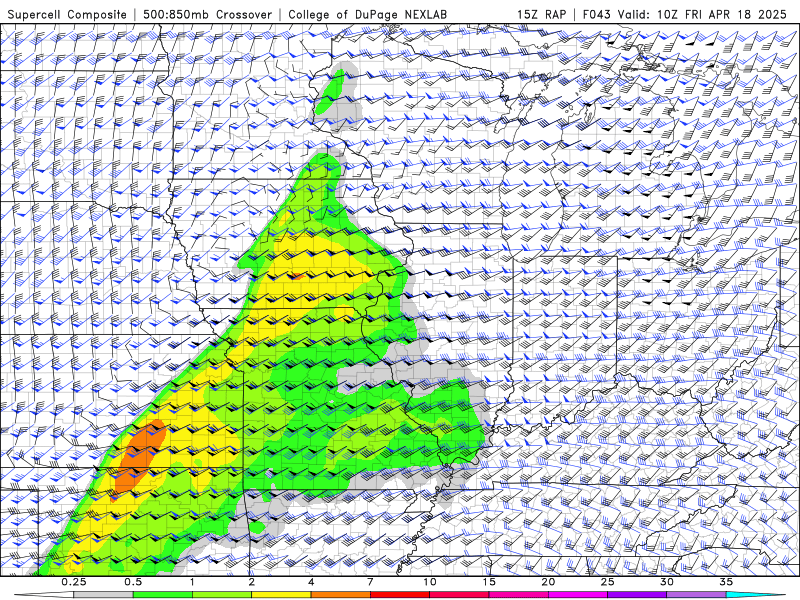
Task: Click the "25" legend value
Action: point(607,582)
